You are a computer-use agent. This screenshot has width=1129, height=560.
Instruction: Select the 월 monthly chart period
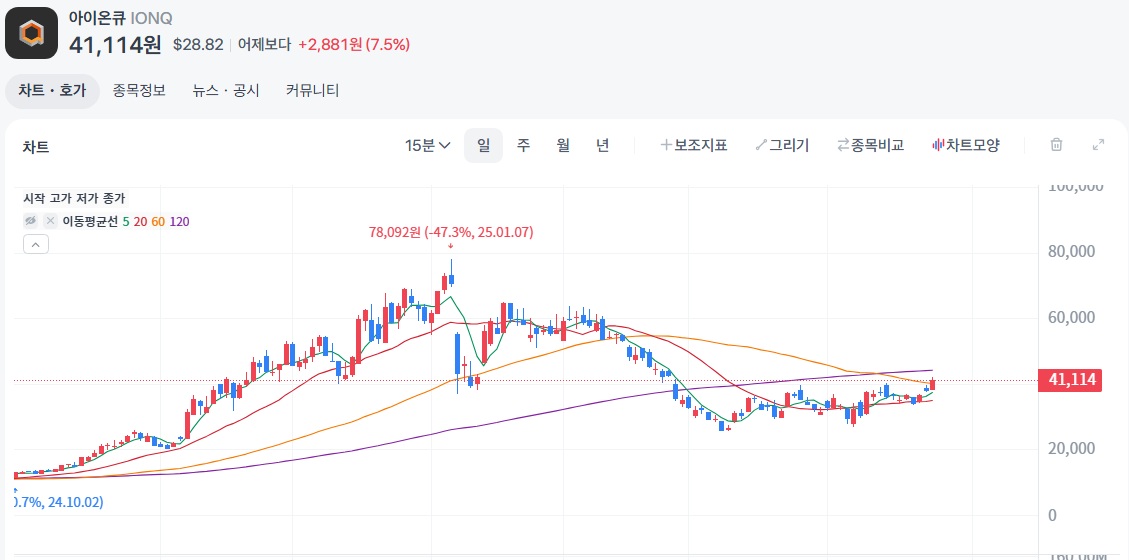click(x=562, y=145)
